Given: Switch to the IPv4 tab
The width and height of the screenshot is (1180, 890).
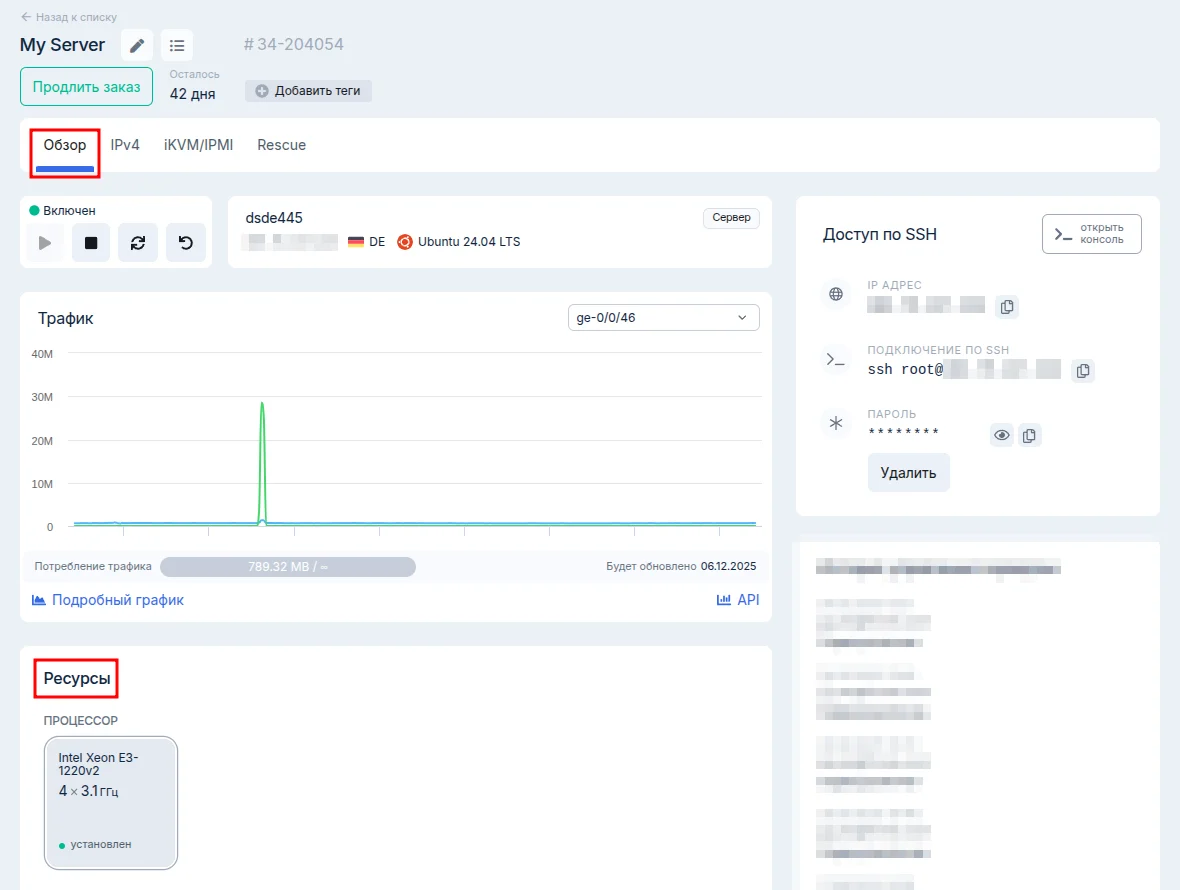Looking at the screenshot, I should (x=125, y=145).
